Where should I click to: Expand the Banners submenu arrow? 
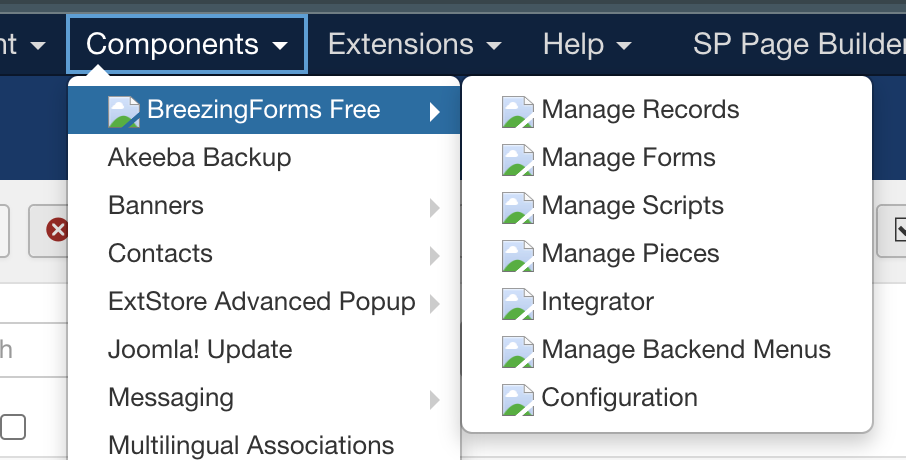pyautogui.click(x=435, y=208)
